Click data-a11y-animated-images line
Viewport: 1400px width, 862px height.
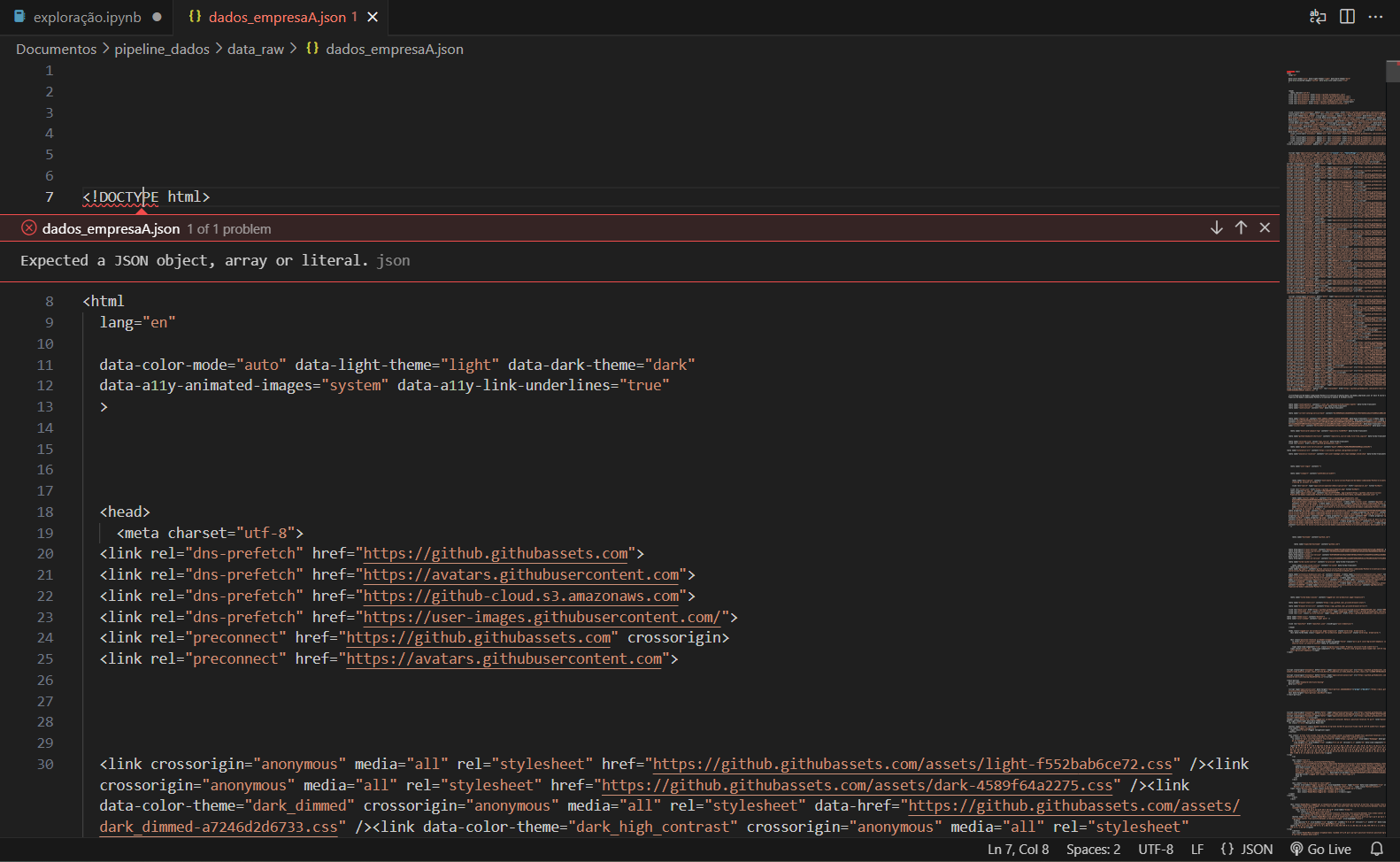pyautogui.click(x=384, y=386)
